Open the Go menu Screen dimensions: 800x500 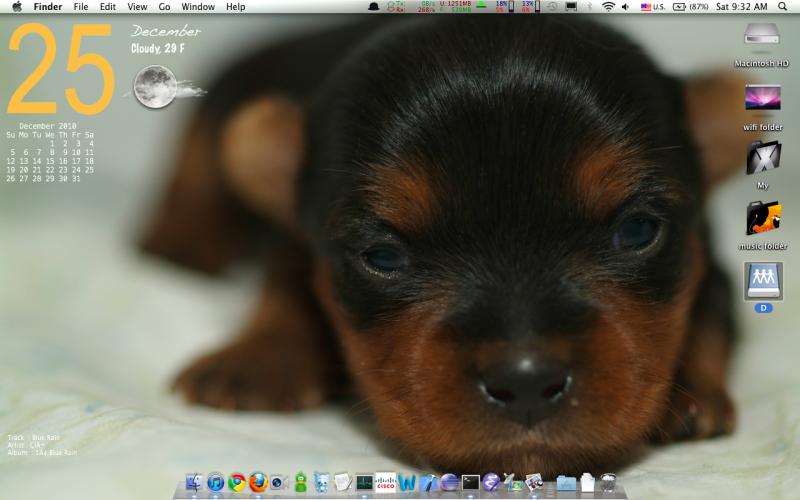[164, 7]
